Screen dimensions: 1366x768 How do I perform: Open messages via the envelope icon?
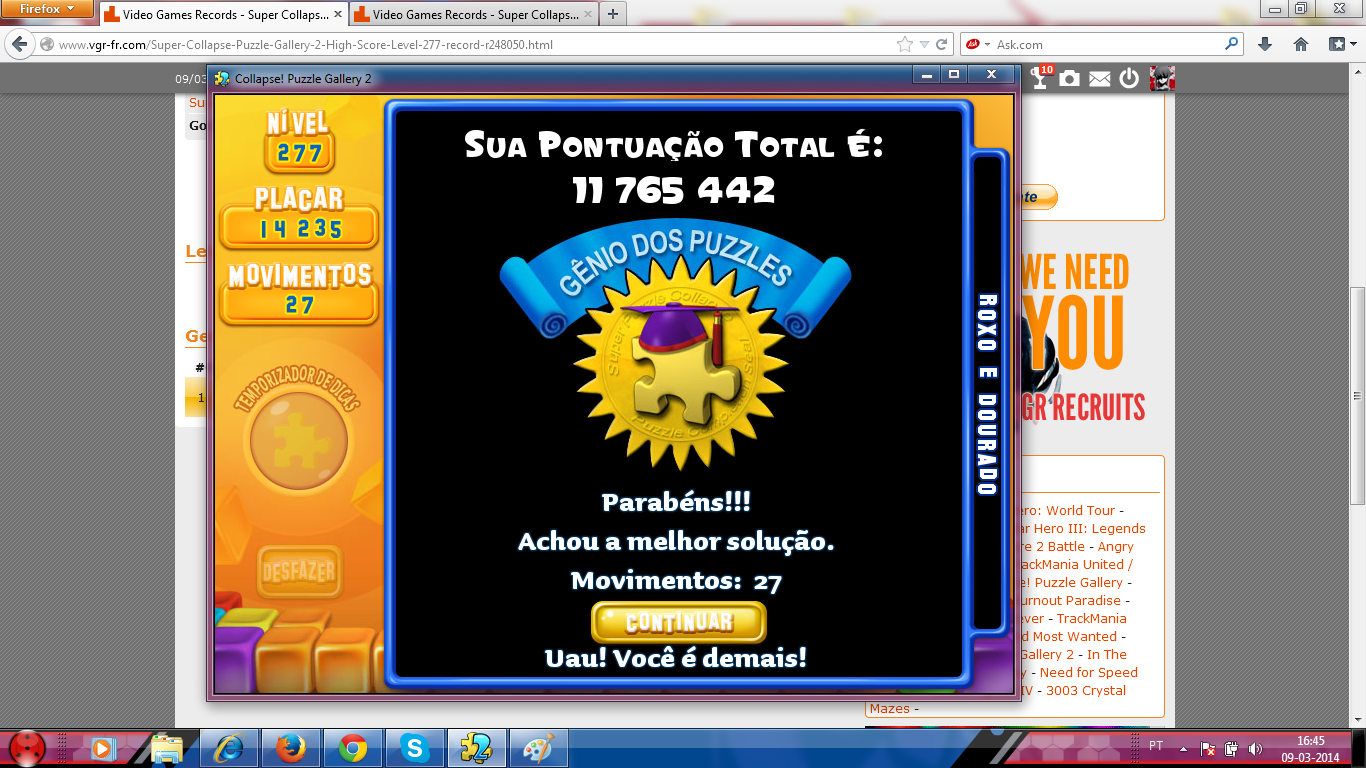(x=1100, y=79)
